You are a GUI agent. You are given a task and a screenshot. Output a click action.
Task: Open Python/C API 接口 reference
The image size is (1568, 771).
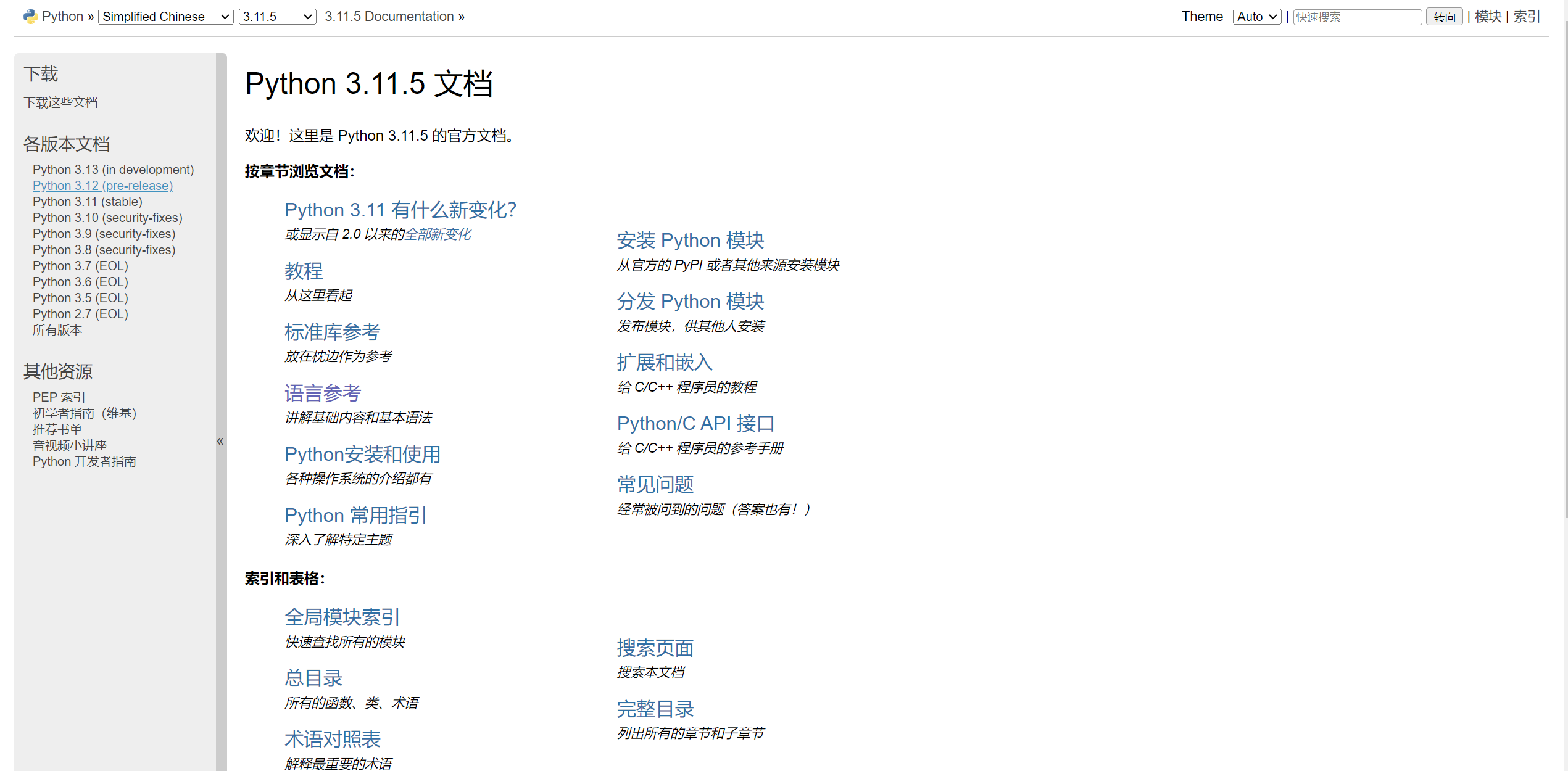(x=695, y=423)
